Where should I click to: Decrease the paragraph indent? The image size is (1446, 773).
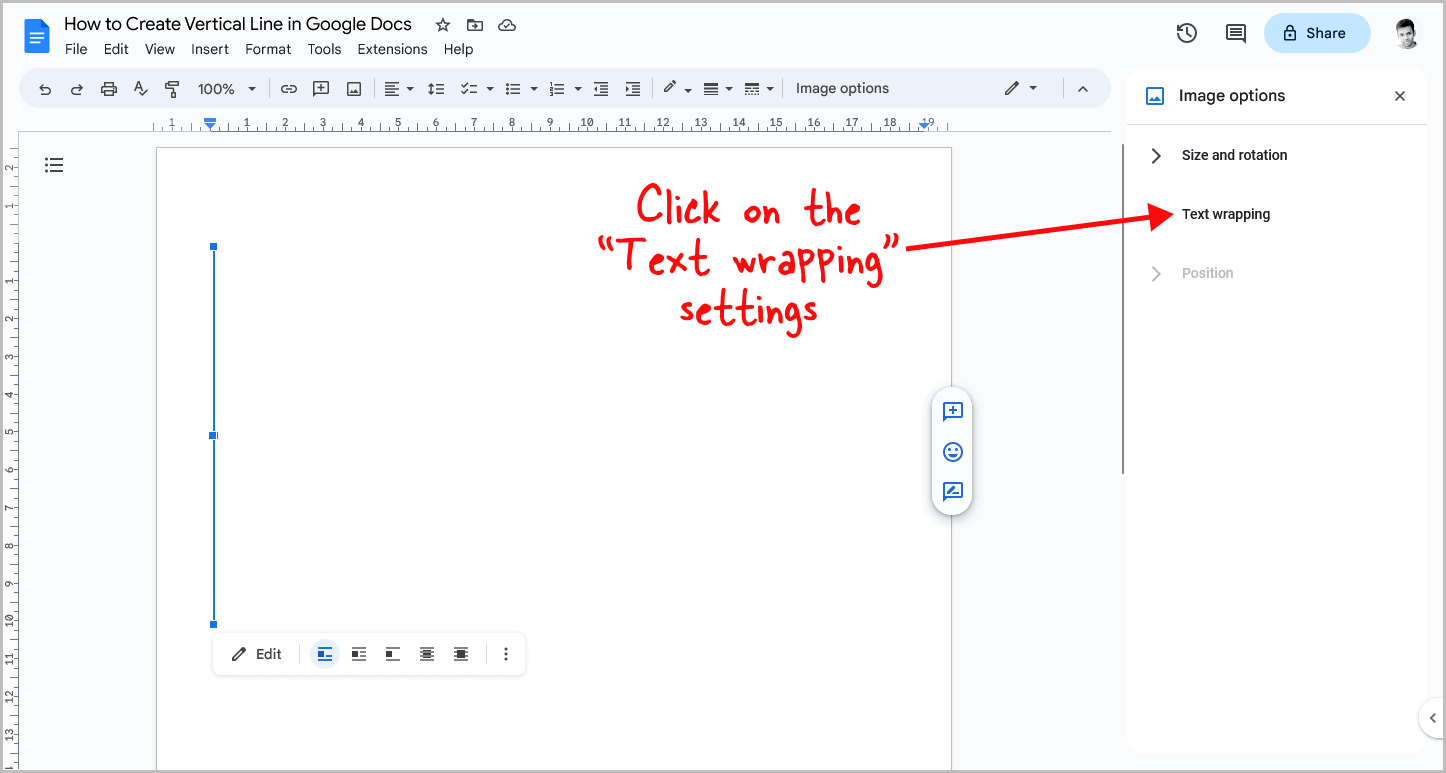click(x=601, y=88)
